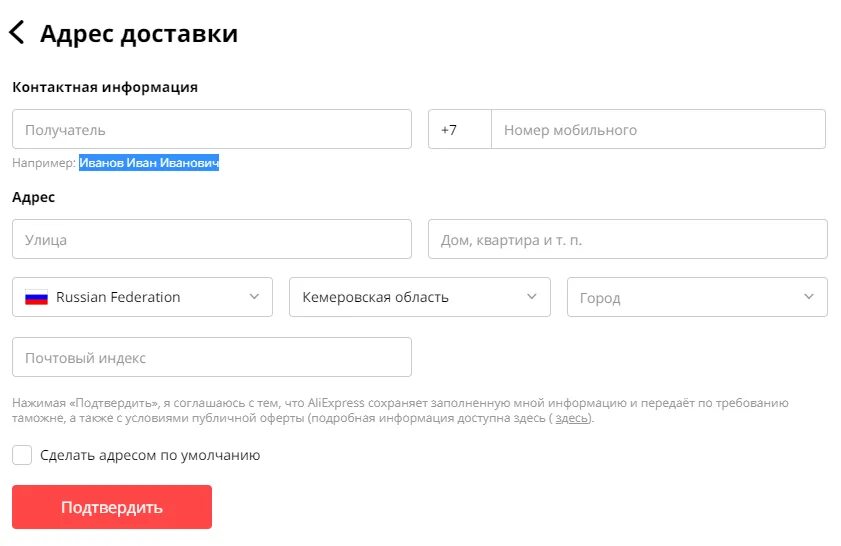Image resolution: width=841 pixels, height=546 pixels.
Task: Enable the Сделать адресом по умолчанию checkbox
Action: (x=22, y=455)
